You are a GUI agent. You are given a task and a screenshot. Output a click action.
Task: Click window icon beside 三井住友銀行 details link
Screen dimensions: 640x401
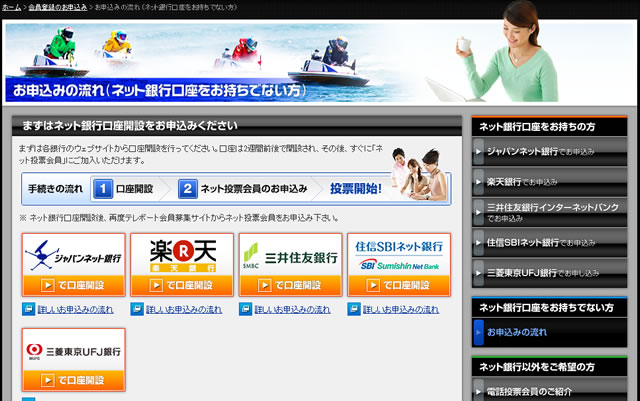[246, 309]
